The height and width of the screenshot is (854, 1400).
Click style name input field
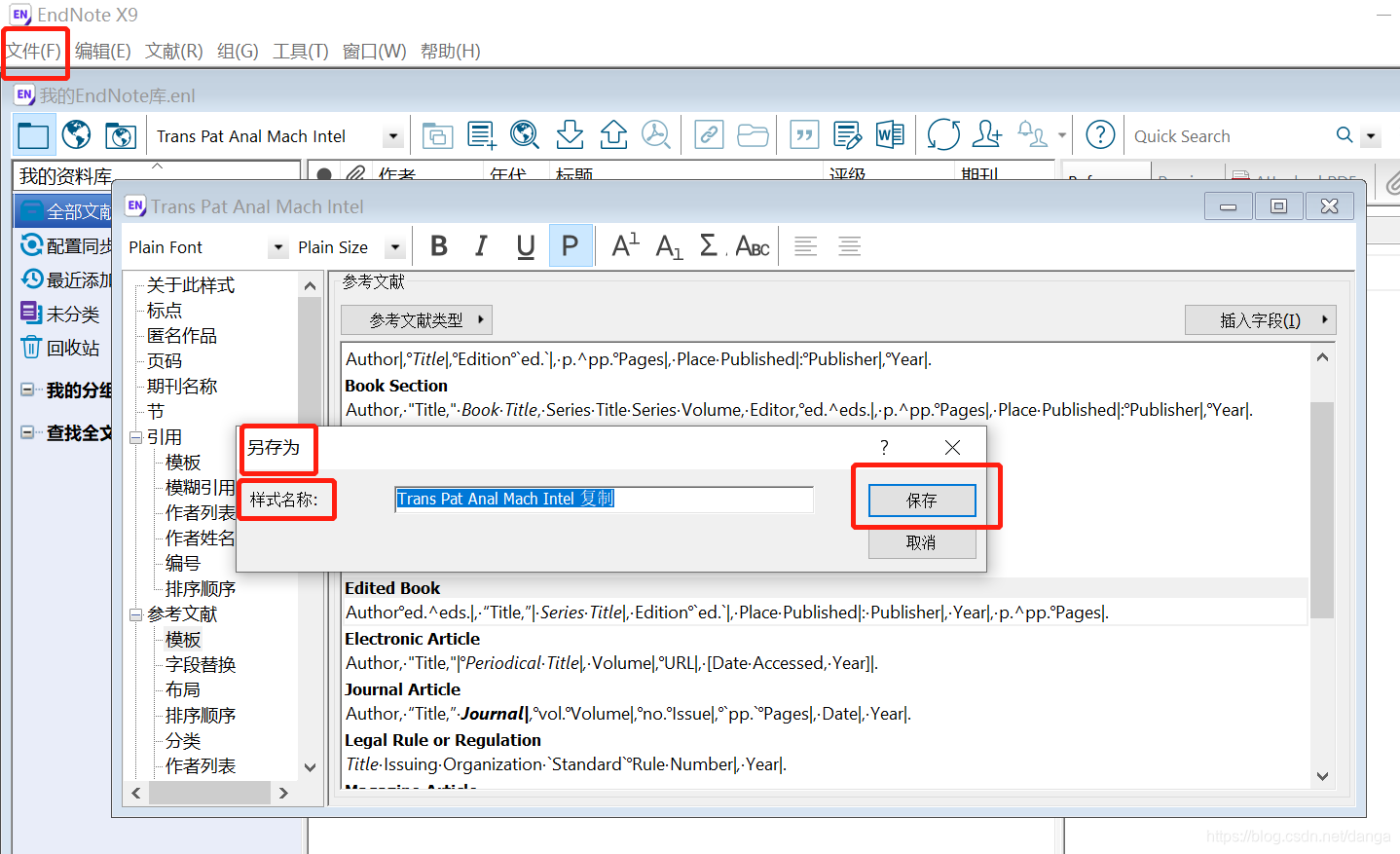pyautogui.click(x=604, y=499)
